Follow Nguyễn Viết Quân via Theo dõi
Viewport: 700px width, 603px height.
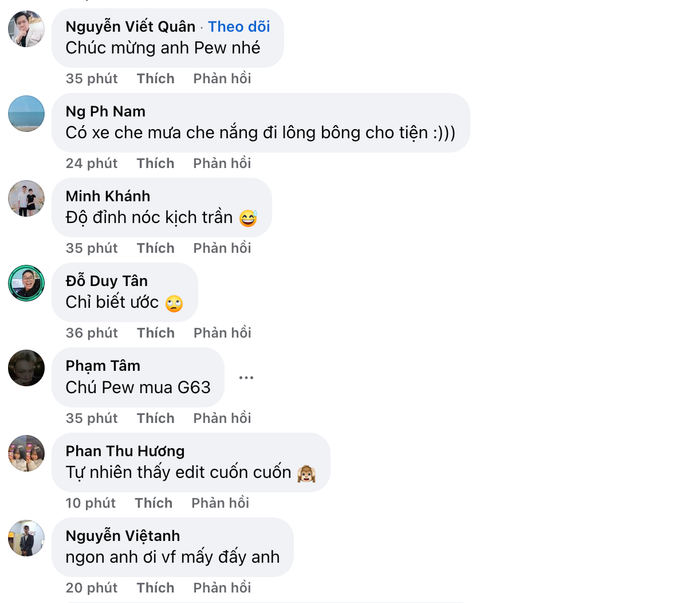239,27
